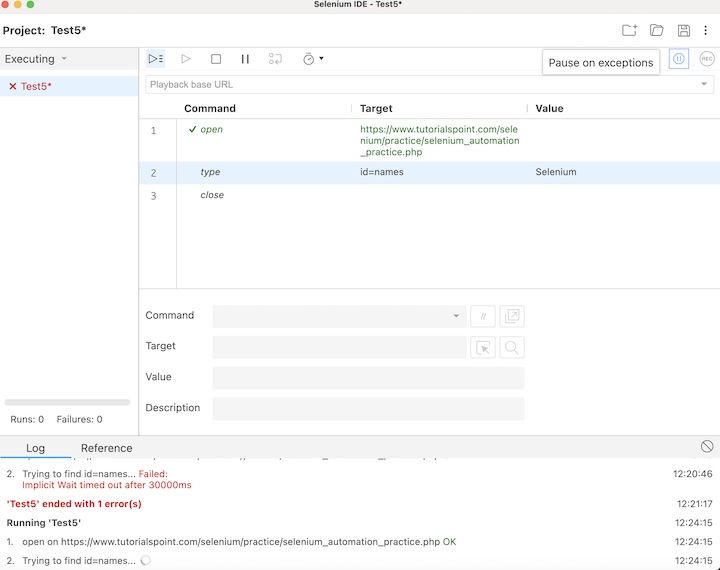Switch to the Reference tab
The width and height of the screenshot is (720, 570).
[106, 448]
